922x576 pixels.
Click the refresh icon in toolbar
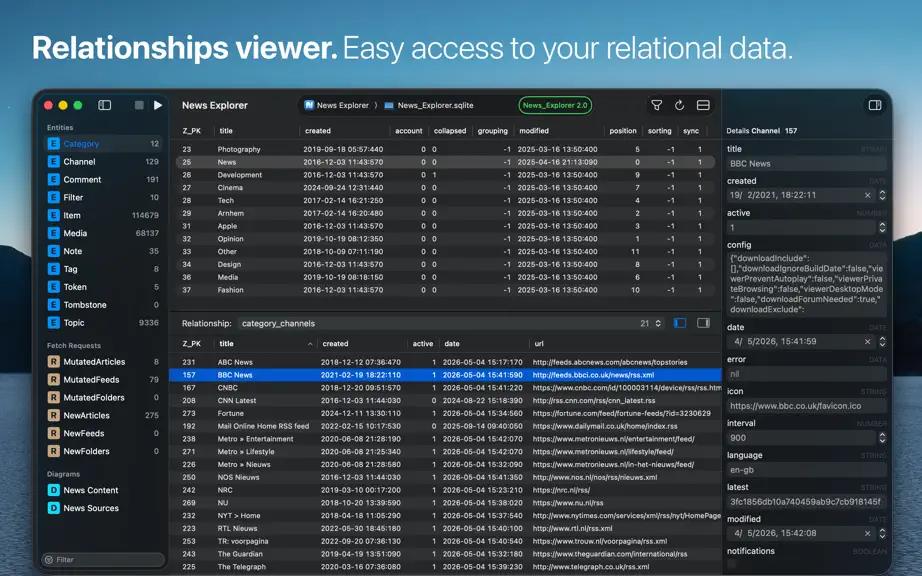tap(679, 105)
